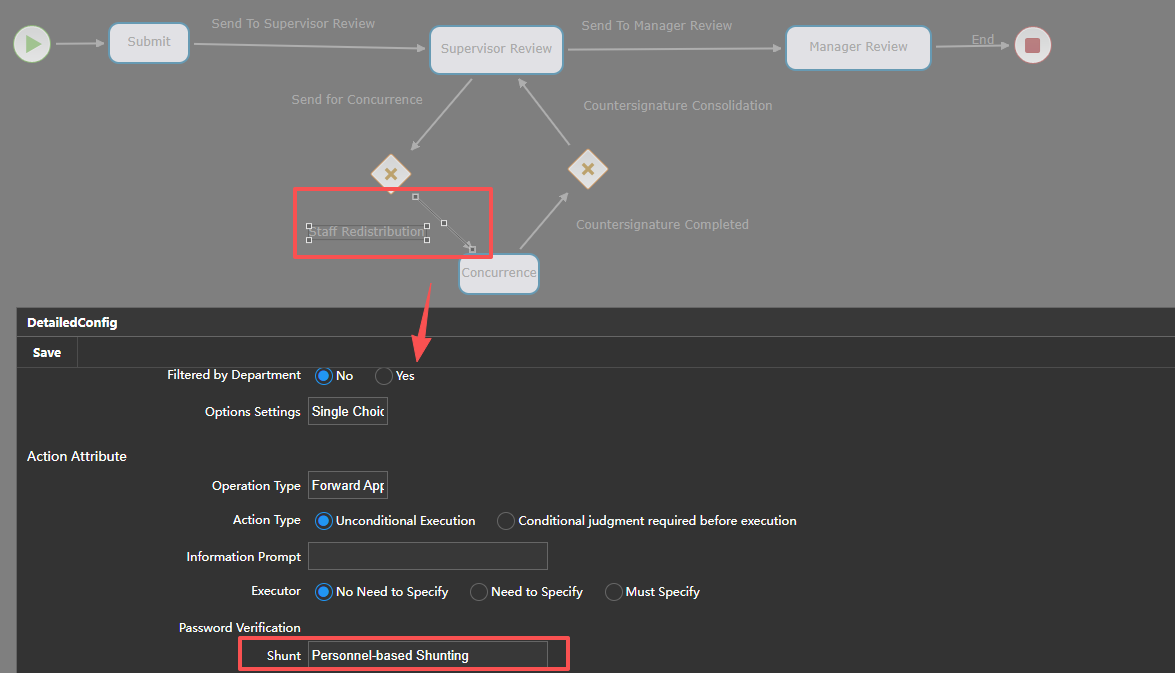Viewport: 1175px width, 673px height.
Task: Open the Operation Type dropdown
Action: click(x=347, y=485)
